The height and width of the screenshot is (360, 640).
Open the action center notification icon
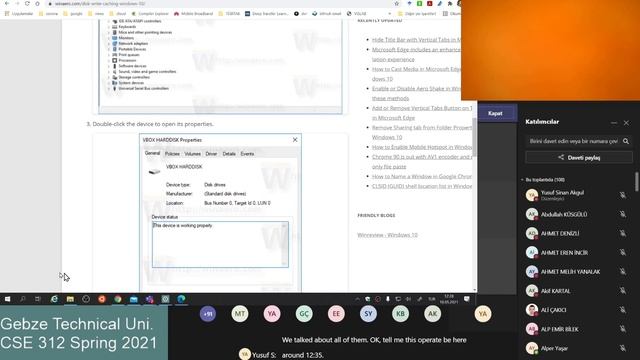[467, 299]
